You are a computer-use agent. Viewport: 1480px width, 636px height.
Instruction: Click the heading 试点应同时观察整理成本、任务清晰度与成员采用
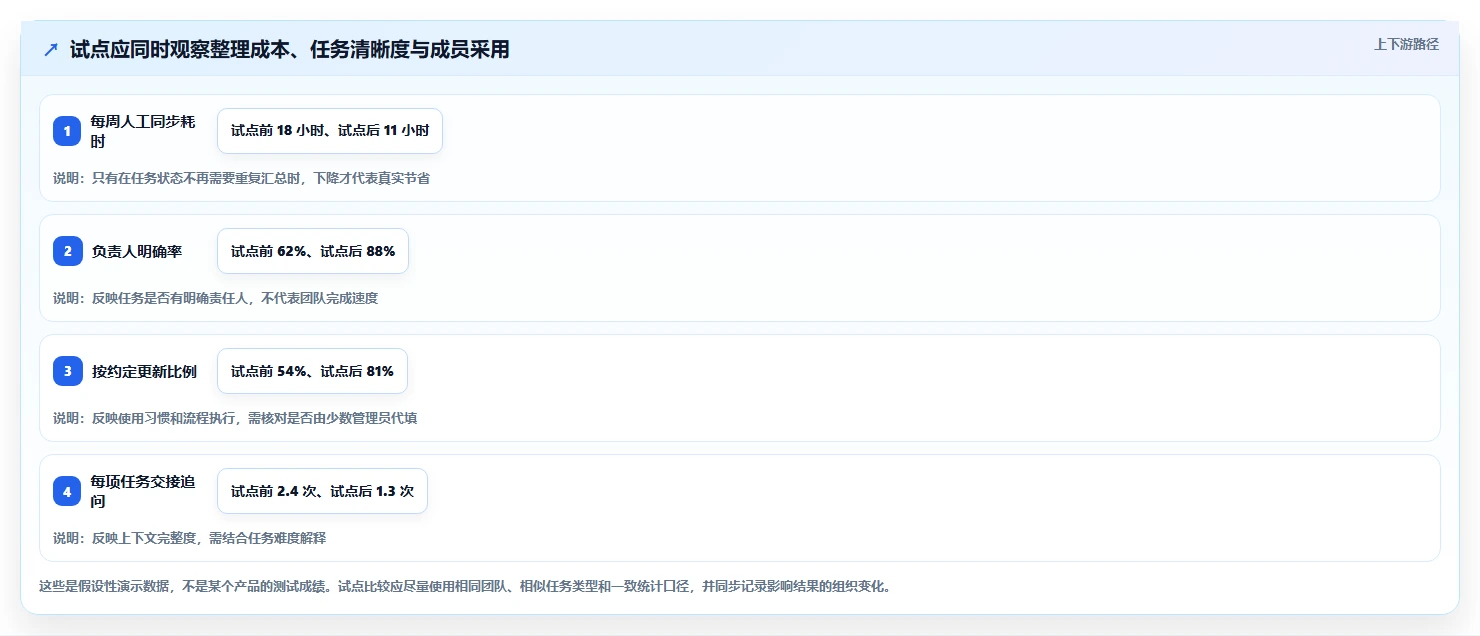pos(289,50)
